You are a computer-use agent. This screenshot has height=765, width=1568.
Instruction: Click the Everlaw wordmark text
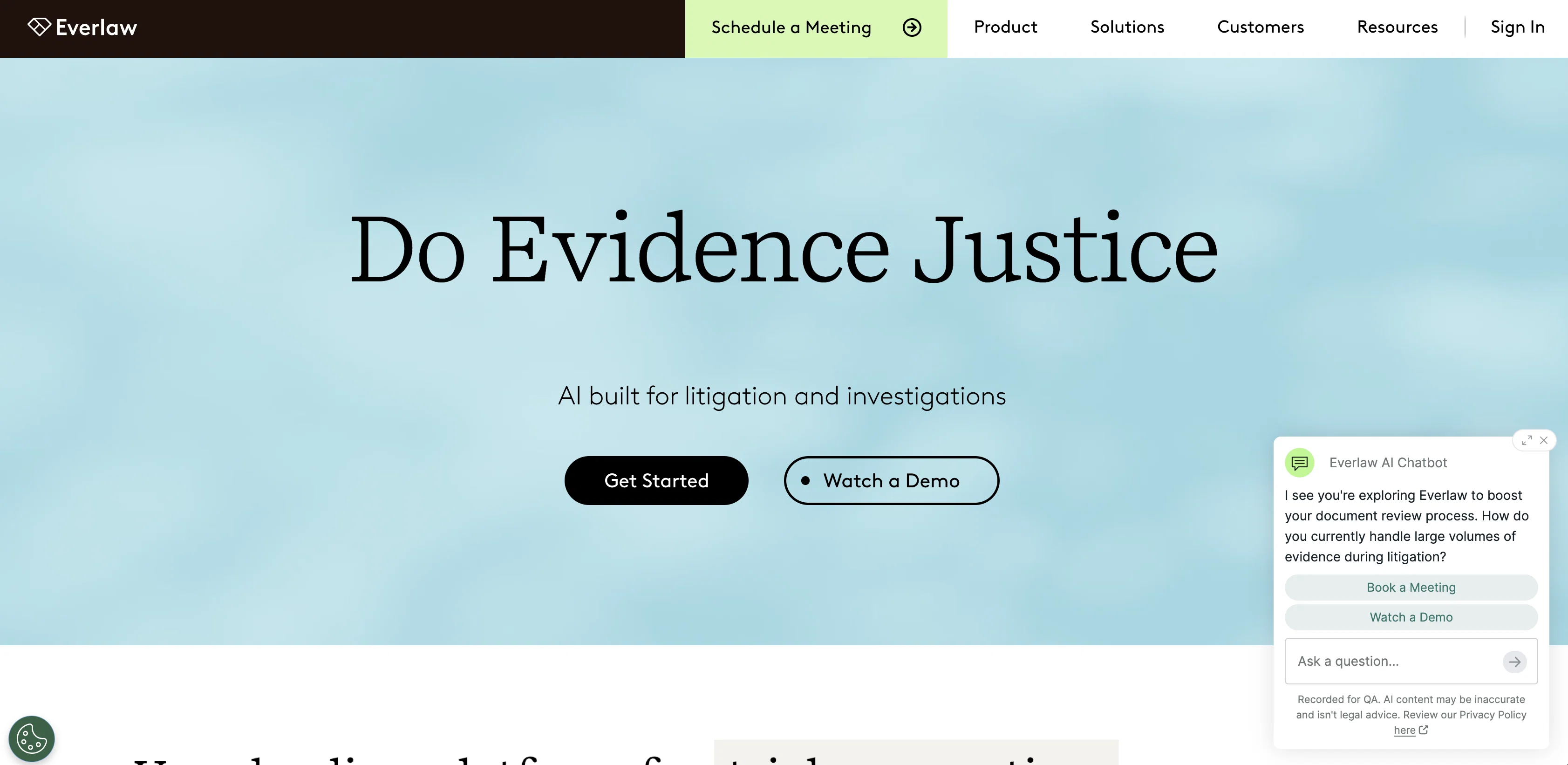point(96,27)
